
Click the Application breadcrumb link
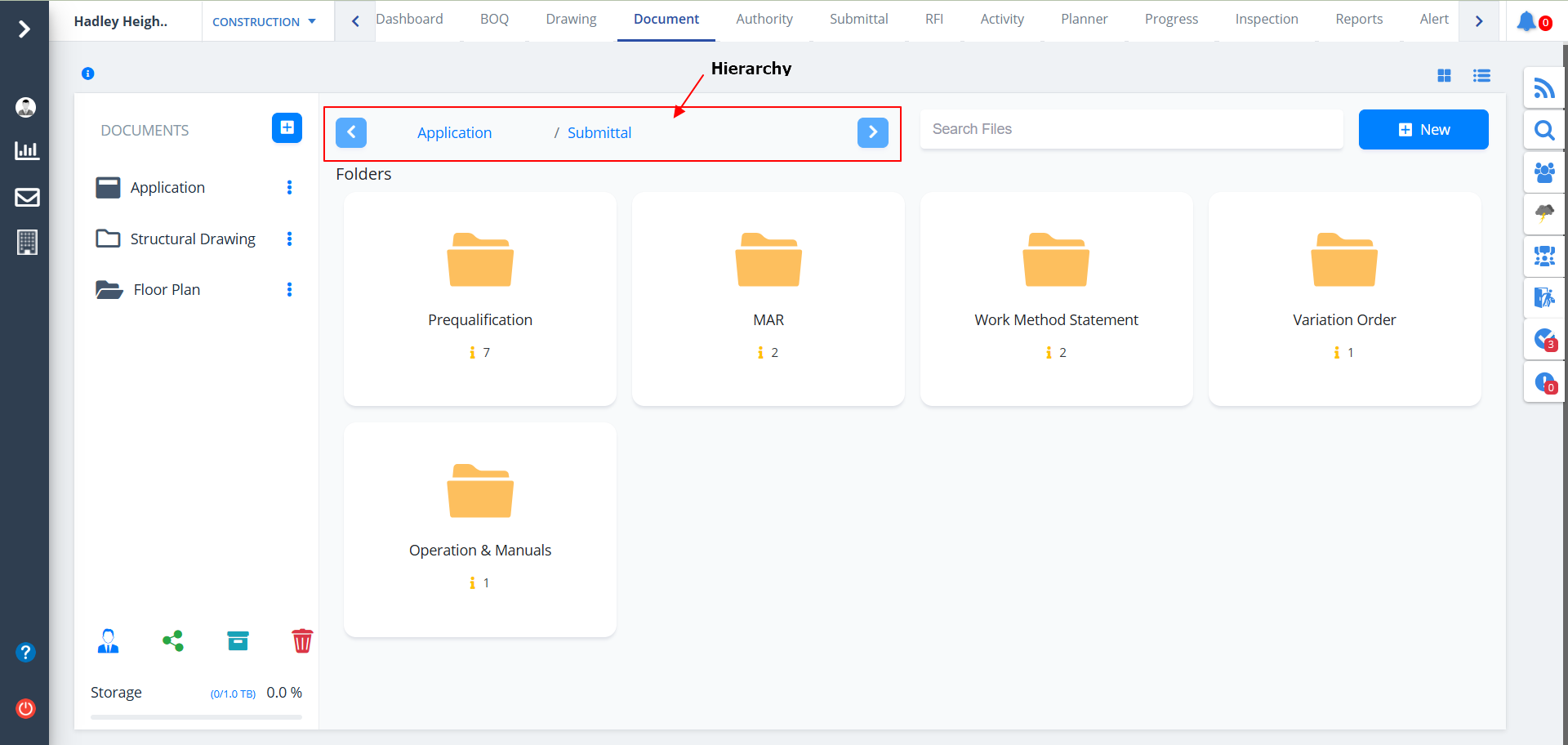[x=454, y=133]
